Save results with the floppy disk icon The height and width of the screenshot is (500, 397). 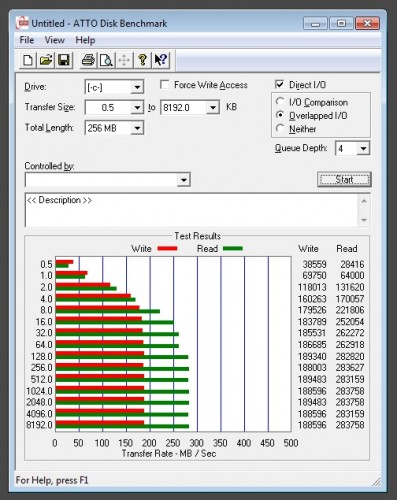pyautogui.click(x=64, y=60)
